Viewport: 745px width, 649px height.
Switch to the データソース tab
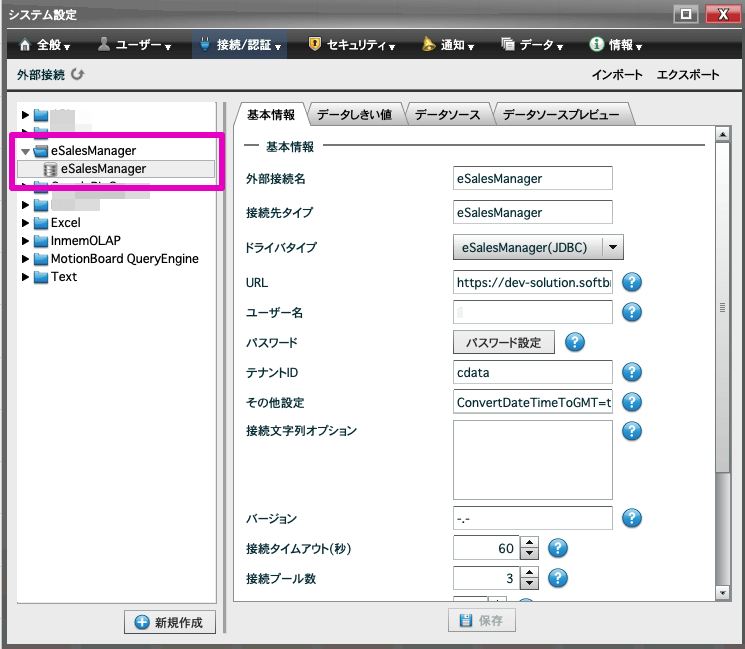(x=448, y=115)
